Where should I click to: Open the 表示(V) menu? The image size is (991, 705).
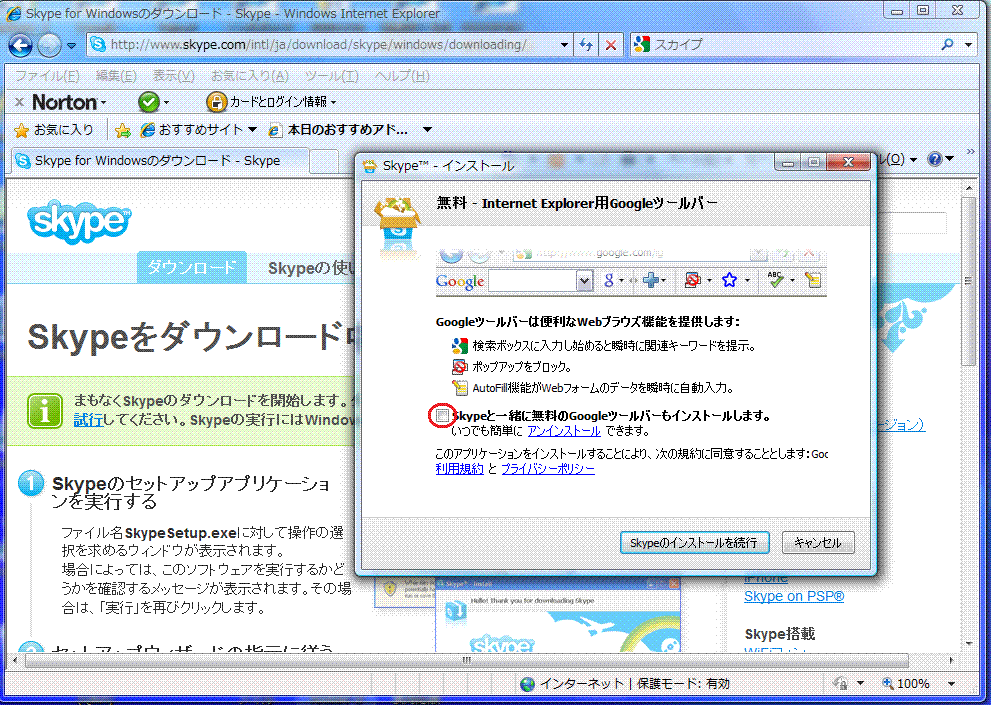pos(173,76)
